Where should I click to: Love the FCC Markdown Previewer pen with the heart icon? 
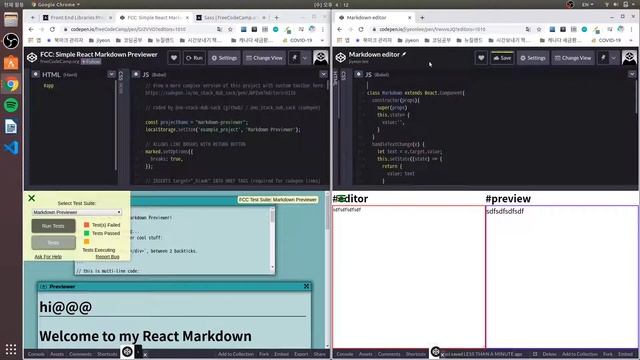pos(174,58)
